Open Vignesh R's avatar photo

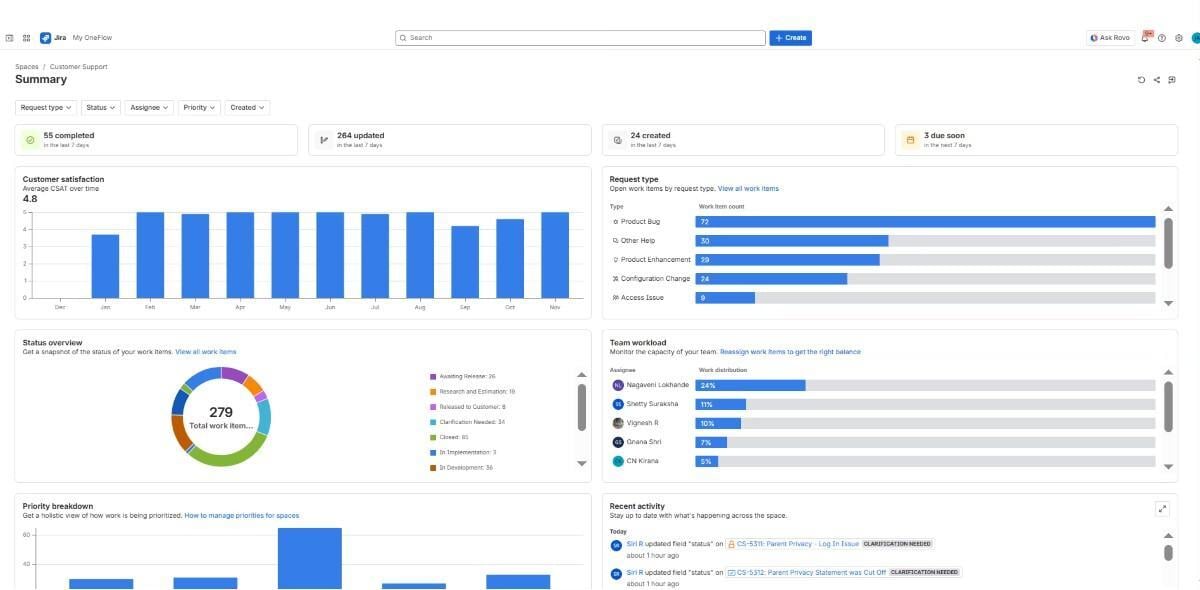coord(618,423)
